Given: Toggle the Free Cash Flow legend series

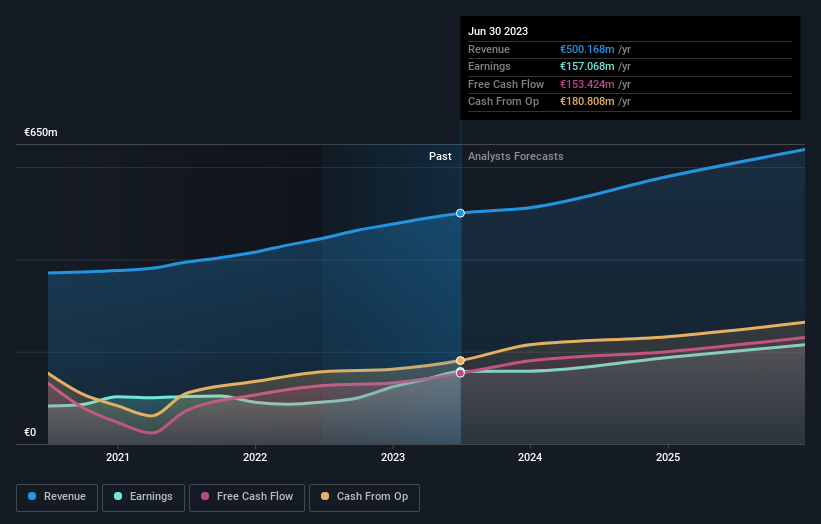Looking at the screenshot, I should tap(247, 497).
